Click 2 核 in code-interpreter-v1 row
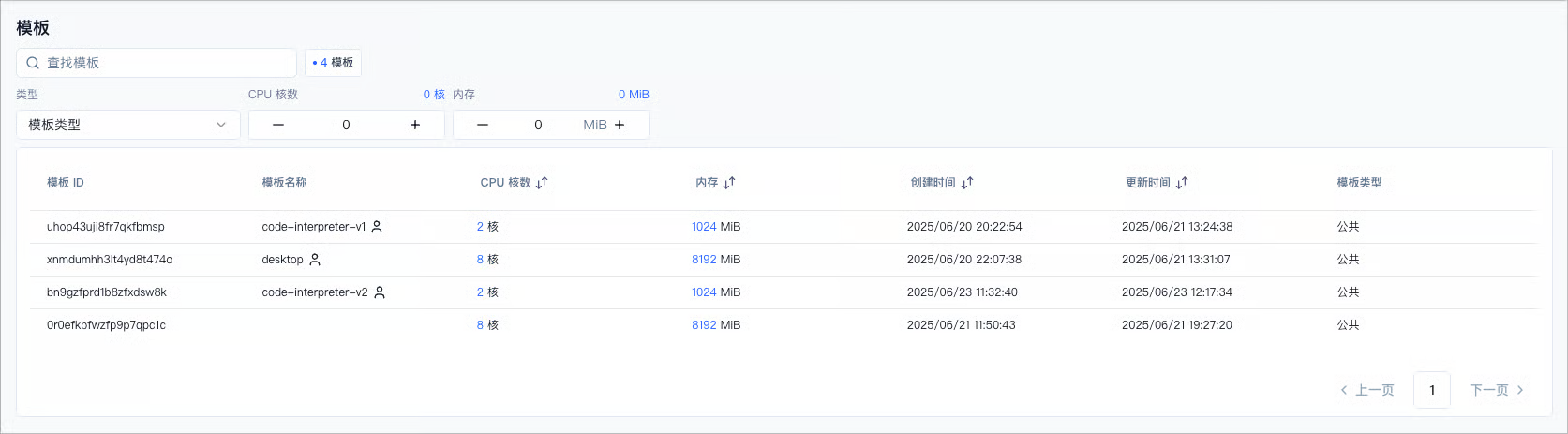The width and height of the screenshot is (1568, 434). point(487,227)
